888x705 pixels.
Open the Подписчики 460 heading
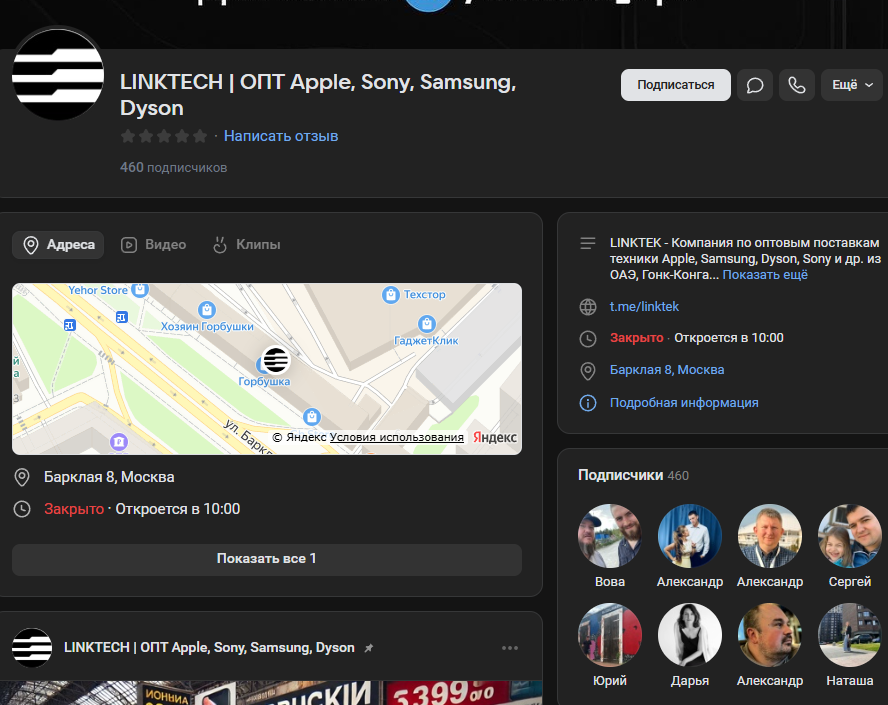pos(633,475)
